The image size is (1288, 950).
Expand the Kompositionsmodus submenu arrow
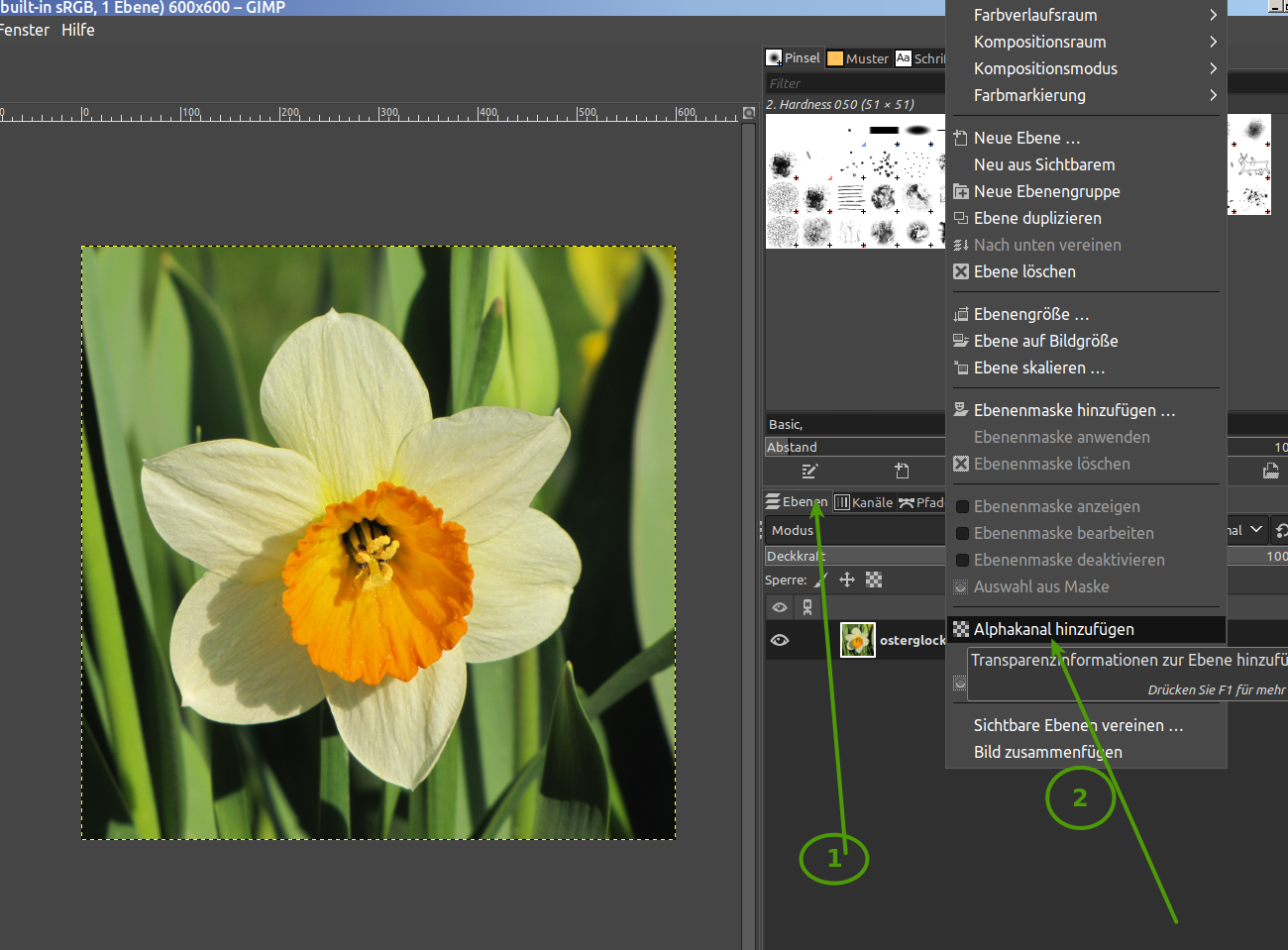pyautogui.click(x=1213, y=68)
